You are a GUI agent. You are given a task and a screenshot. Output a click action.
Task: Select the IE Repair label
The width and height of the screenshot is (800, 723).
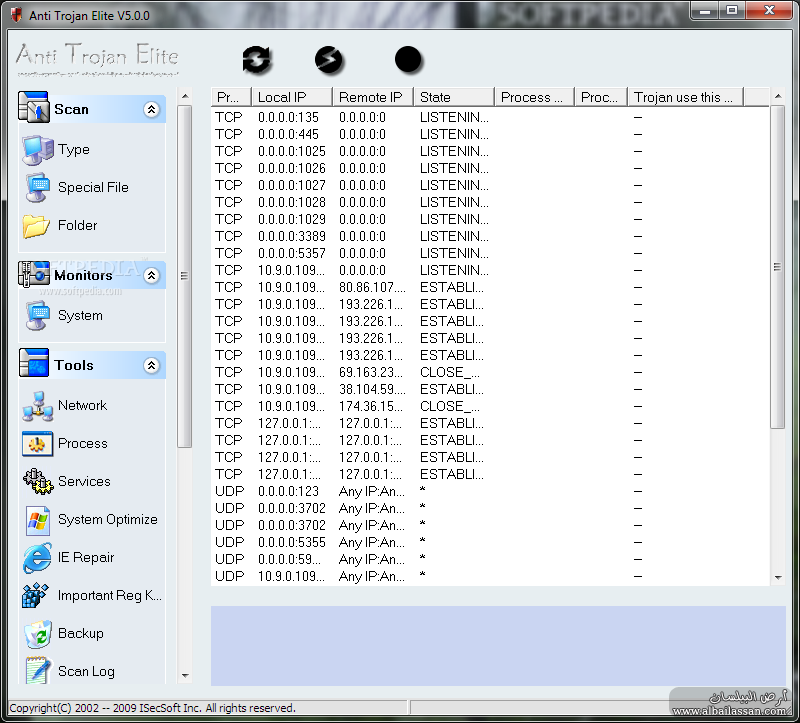(86, 558)
